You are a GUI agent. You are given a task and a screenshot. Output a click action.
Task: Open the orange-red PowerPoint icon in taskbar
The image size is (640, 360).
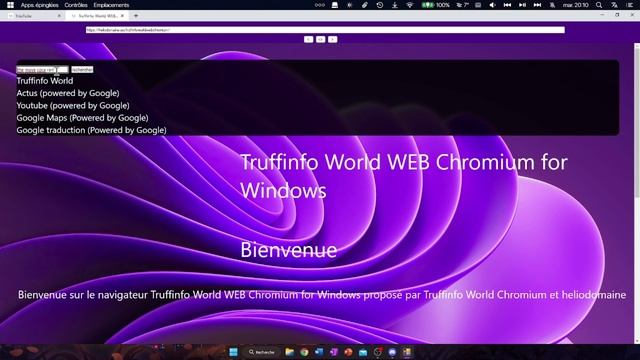[348, 352]
